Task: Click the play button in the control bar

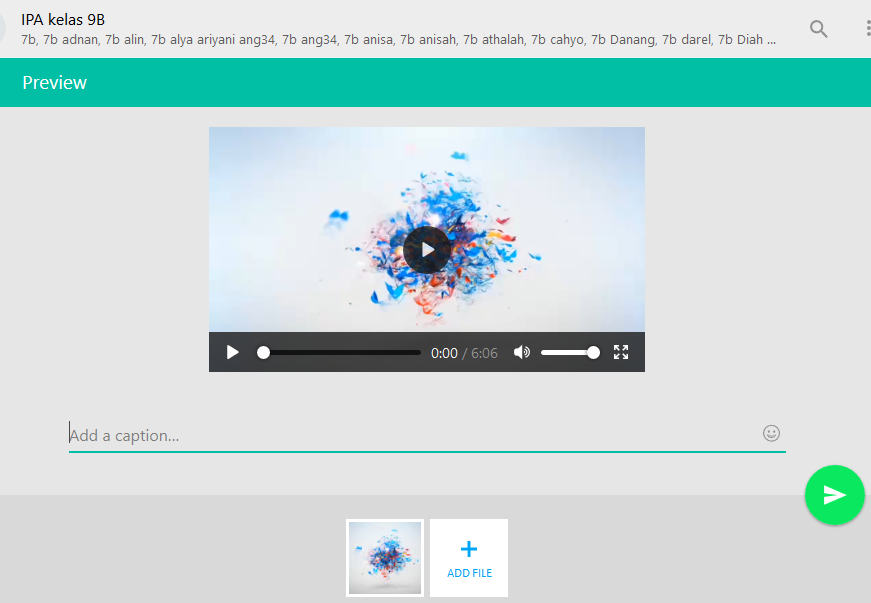Action: (232, 352)
